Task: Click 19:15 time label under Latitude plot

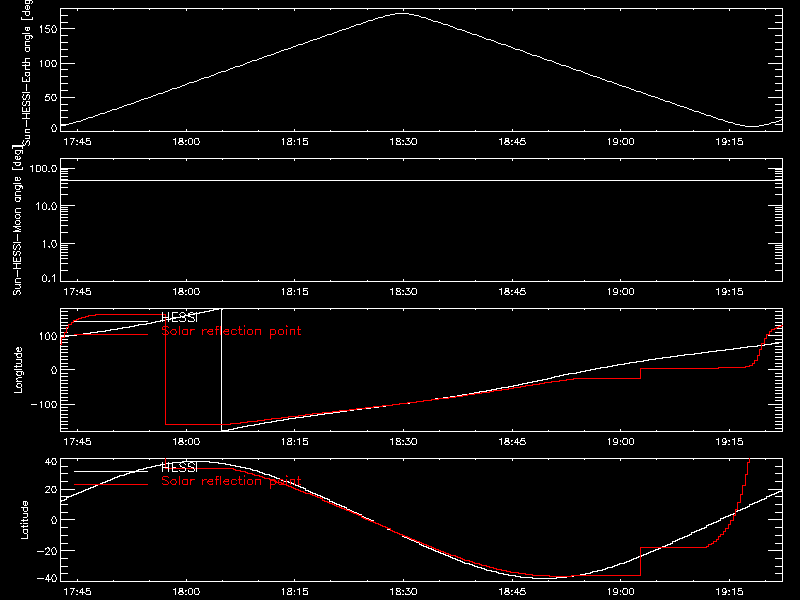Action: pos(730,592)
